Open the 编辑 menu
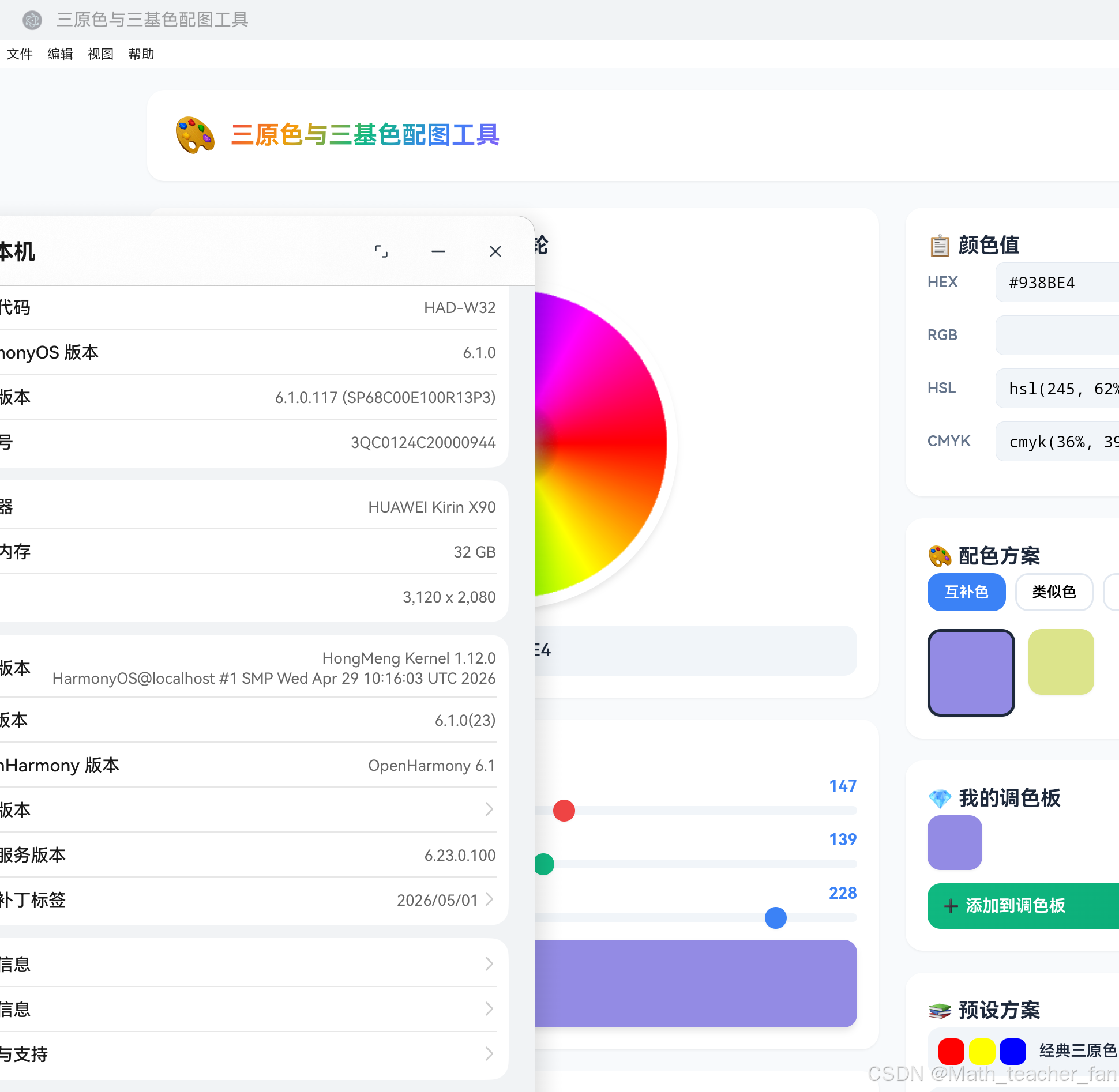The width and height of the screenshot is (1119, 1092). [x=60, y=54]
